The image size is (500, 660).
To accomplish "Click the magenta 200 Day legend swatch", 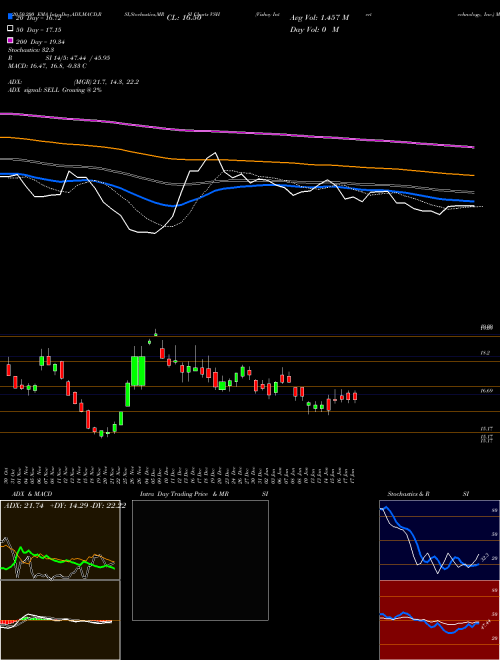I will (10, 40).
